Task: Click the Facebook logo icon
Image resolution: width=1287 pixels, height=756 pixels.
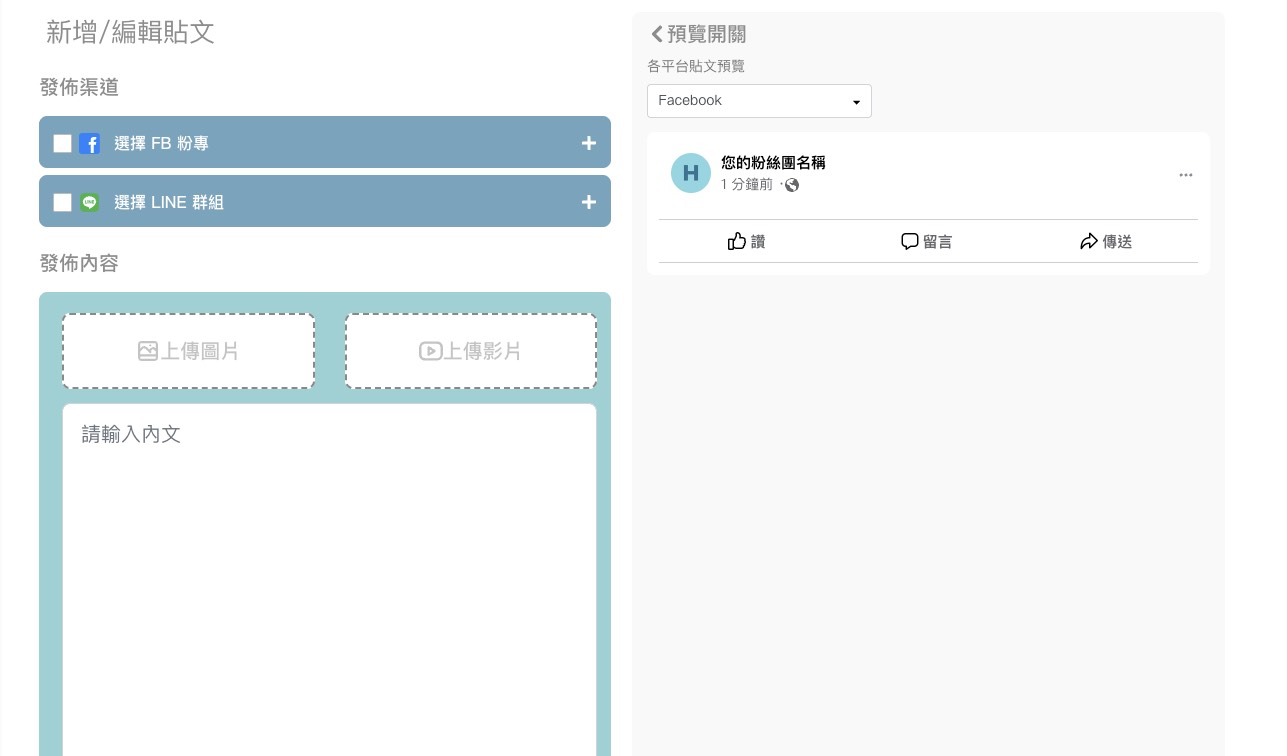Action: click(x=89, y=143)
